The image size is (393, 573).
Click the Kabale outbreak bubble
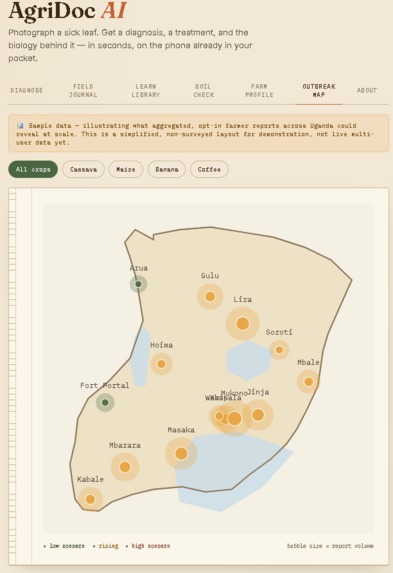90,499
